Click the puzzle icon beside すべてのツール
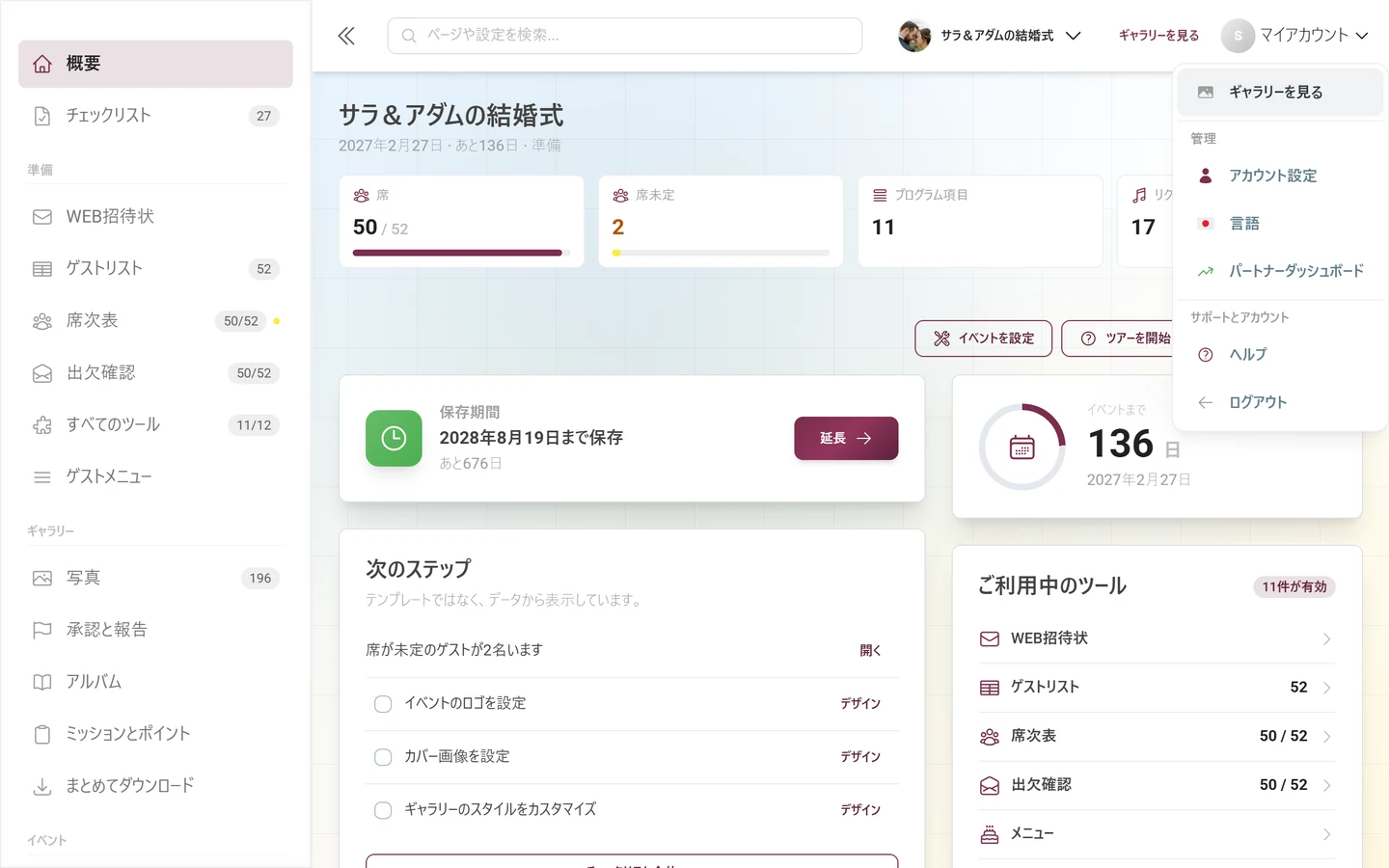This screenshot has width=1389, height=868. pos(42,425)
